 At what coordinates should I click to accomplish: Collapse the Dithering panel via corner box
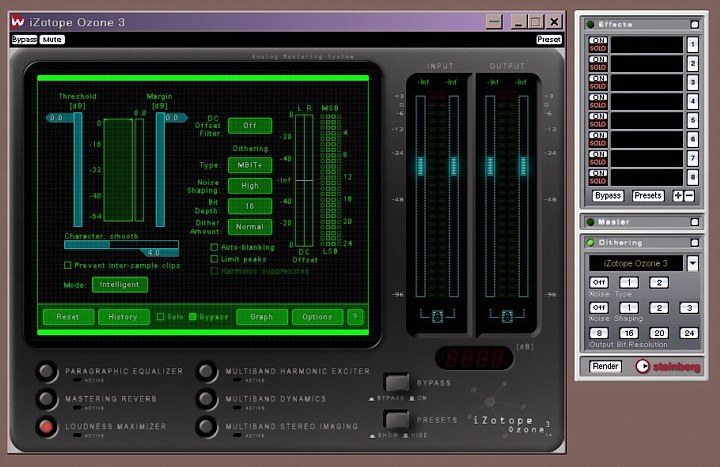(x=695, y=242)
